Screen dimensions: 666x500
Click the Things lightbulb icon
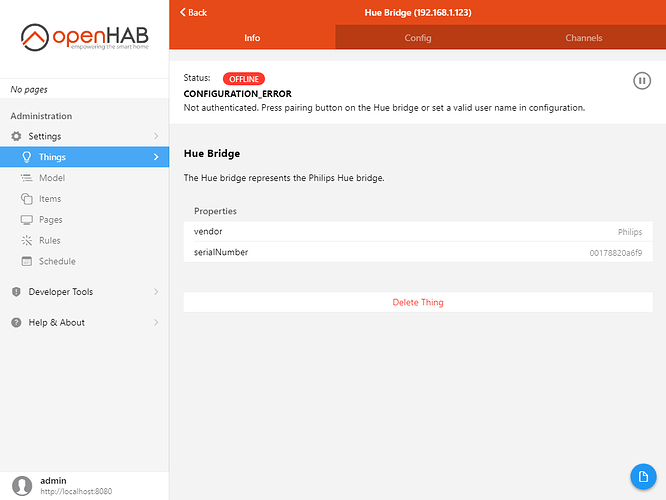27,157
